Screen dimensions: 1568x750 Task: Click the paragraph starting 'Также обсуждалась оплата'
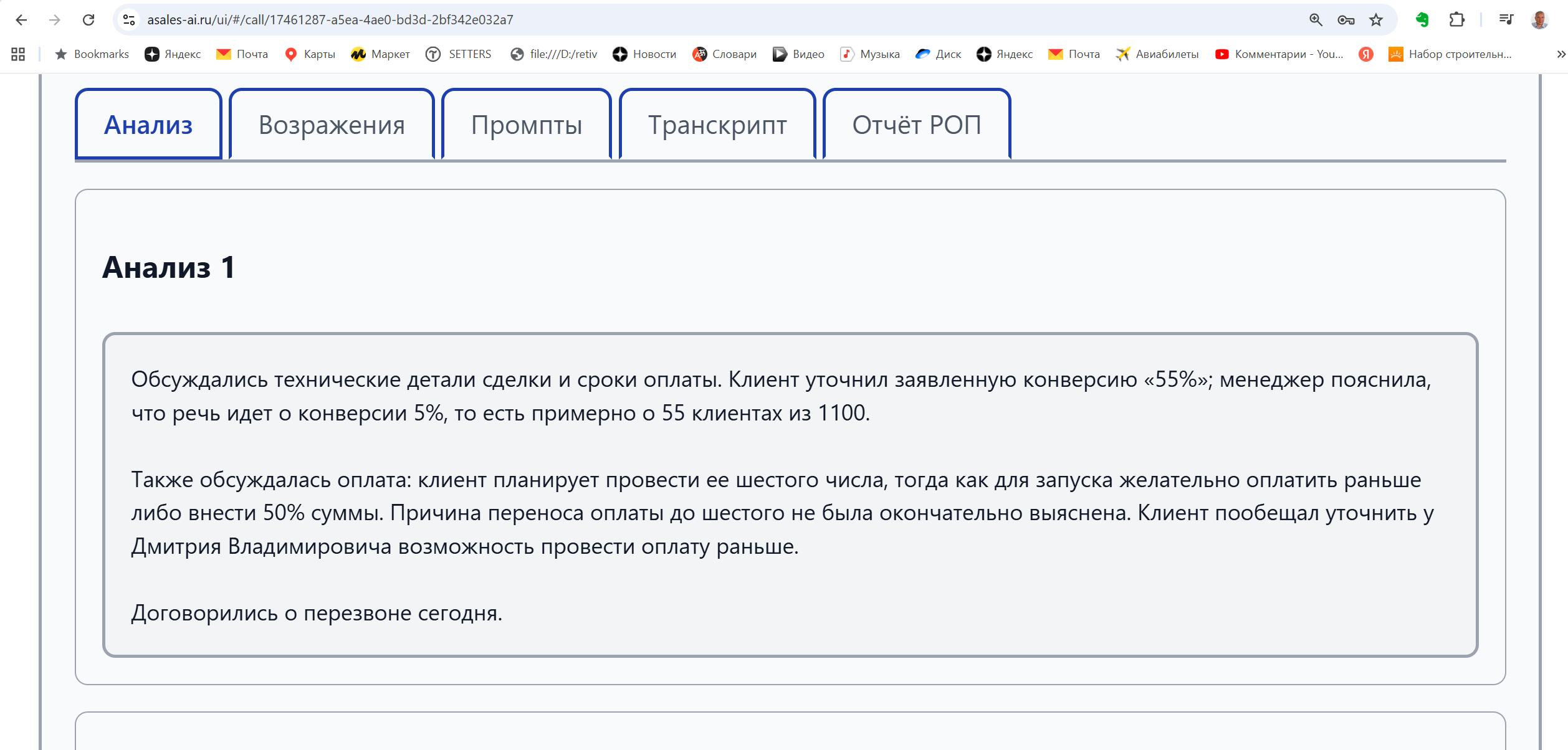[x=783, y=513]
